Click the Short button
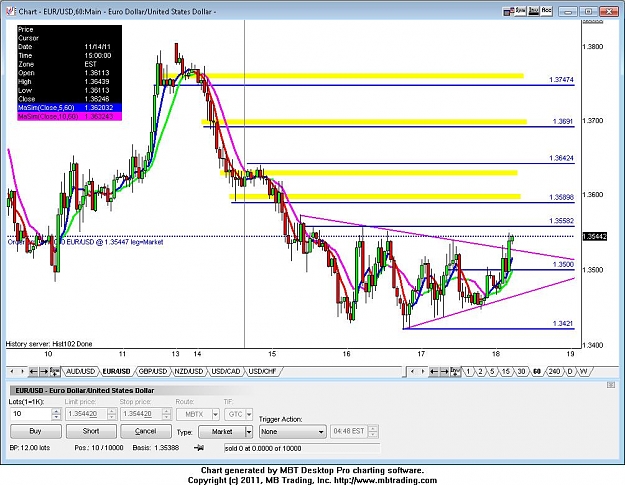 click(x=91, y=431)
